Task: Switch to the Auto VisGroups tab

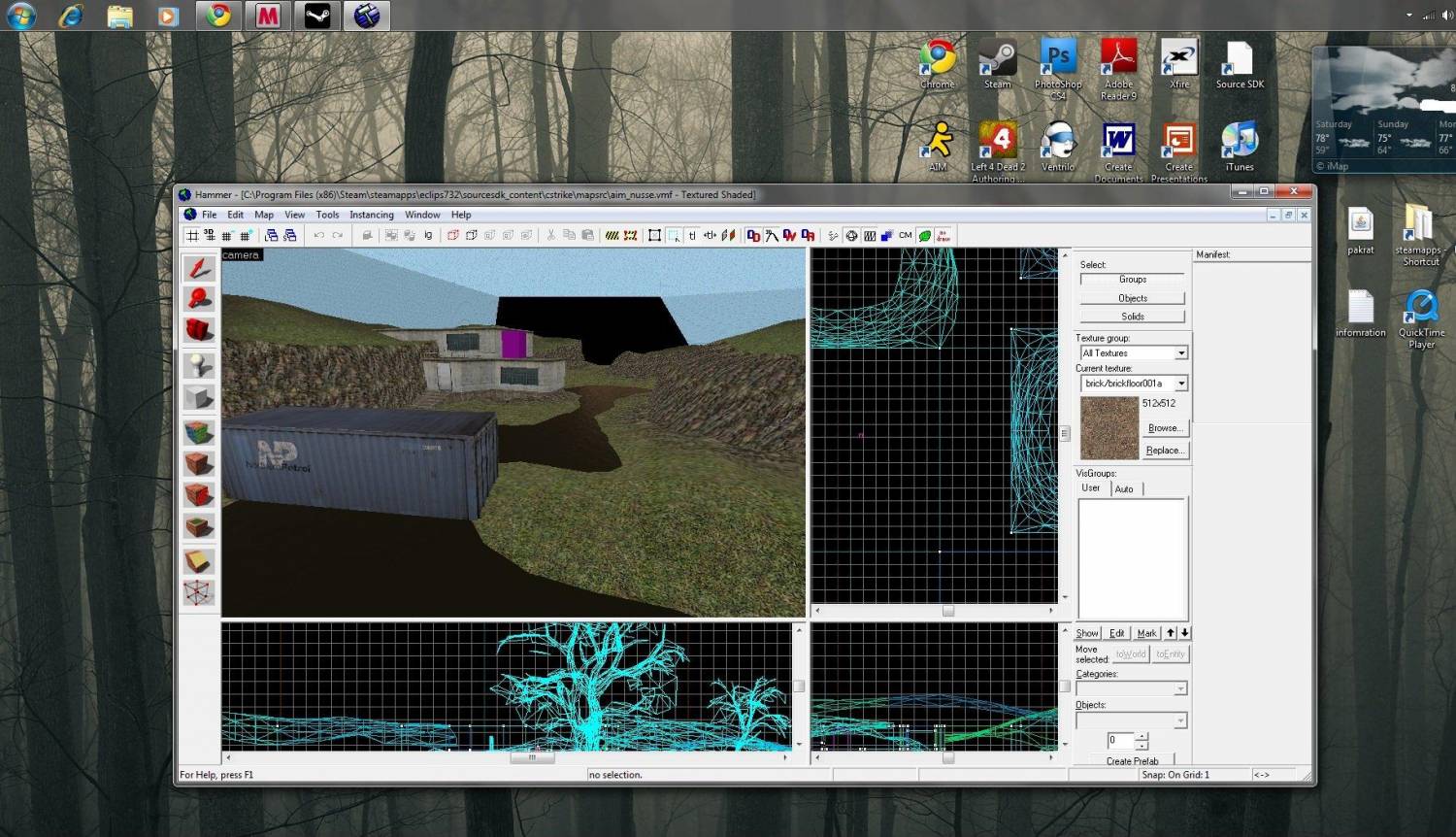Action: click(x=1124, y=489)
